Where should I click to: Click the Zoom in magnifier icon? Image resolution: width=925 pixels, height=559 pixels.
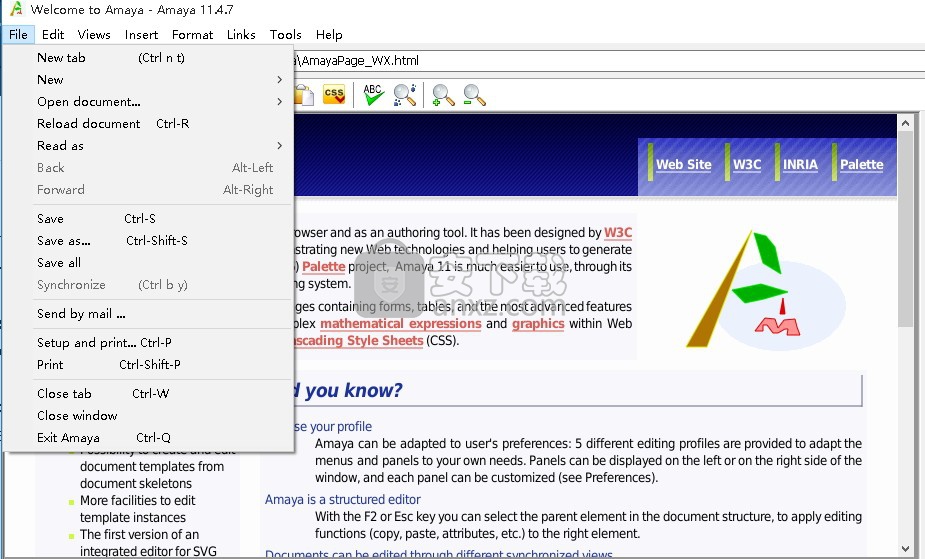click(x=442, y=94)
